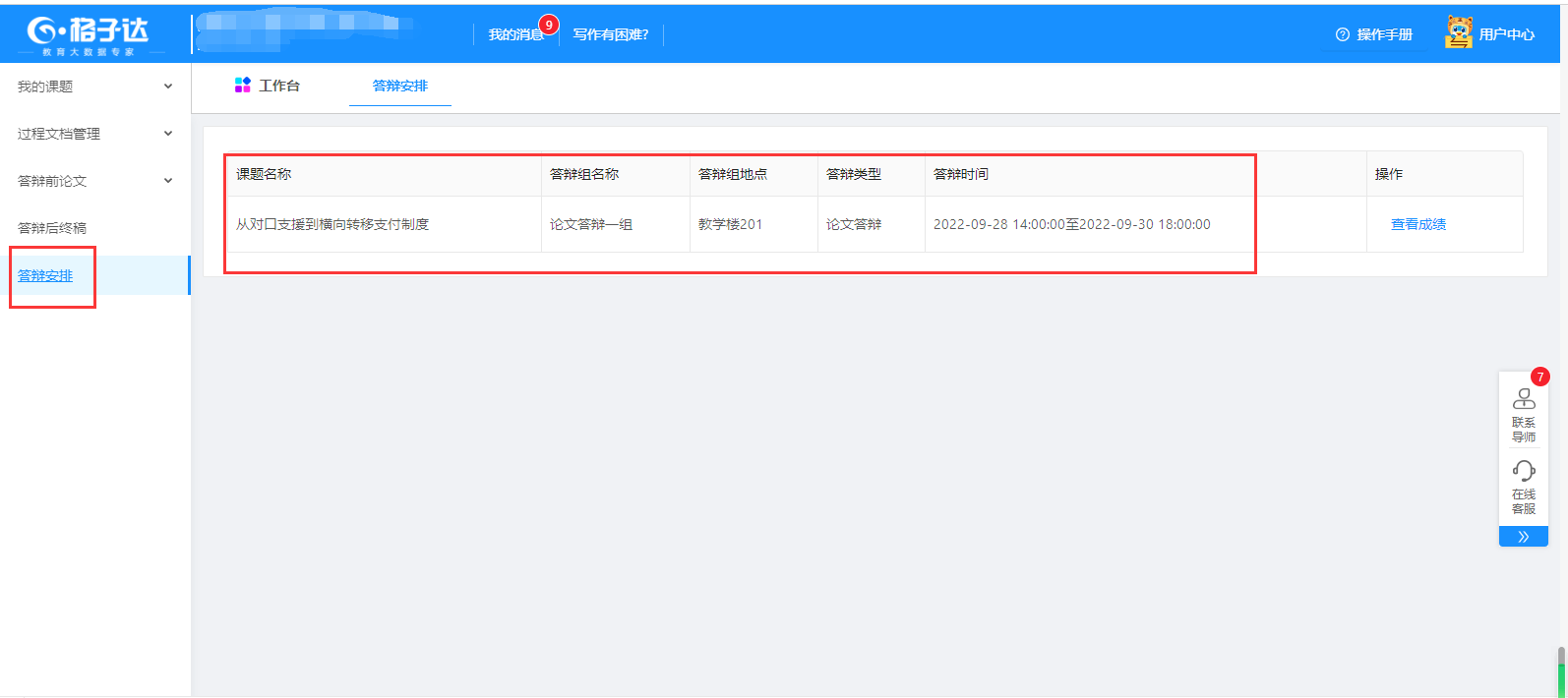Click the 从对口支援到横向转移支付制度 table cell

coord(332,224)
